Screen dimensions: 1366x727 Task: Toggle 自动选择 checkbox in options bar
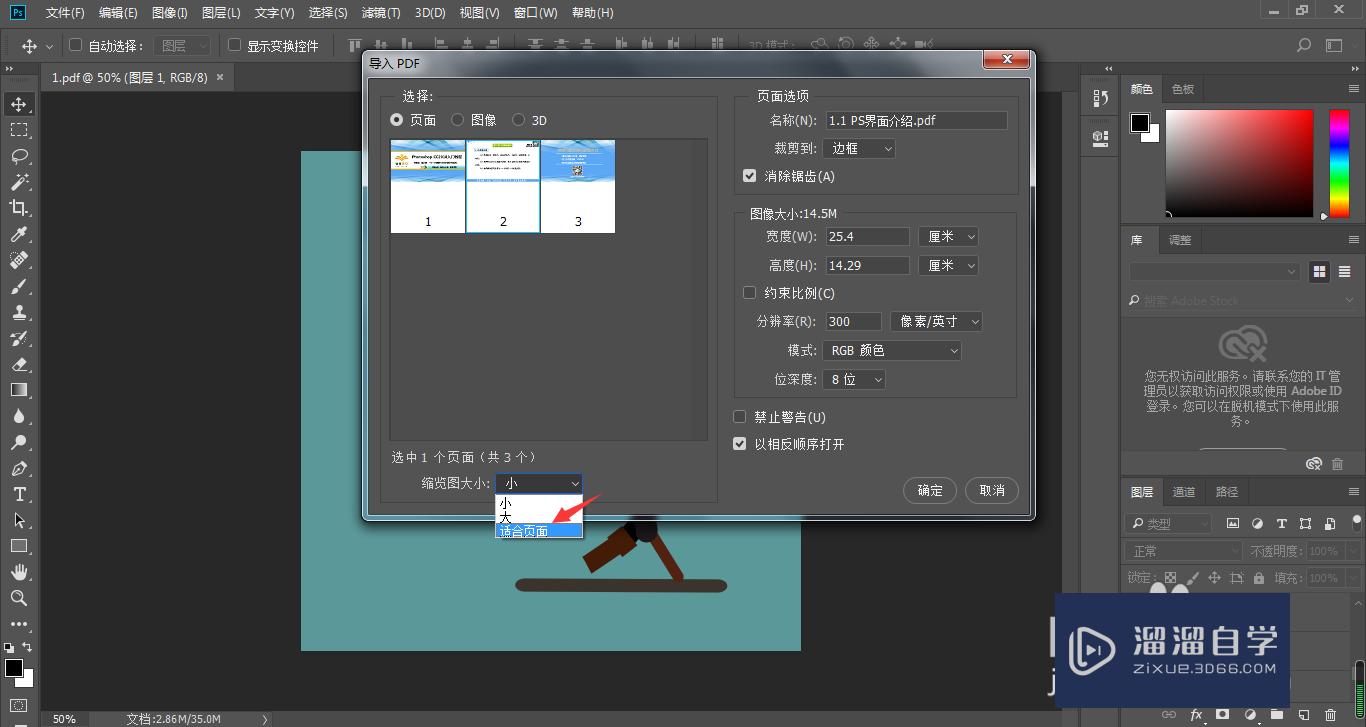click(x=75, y=45)
